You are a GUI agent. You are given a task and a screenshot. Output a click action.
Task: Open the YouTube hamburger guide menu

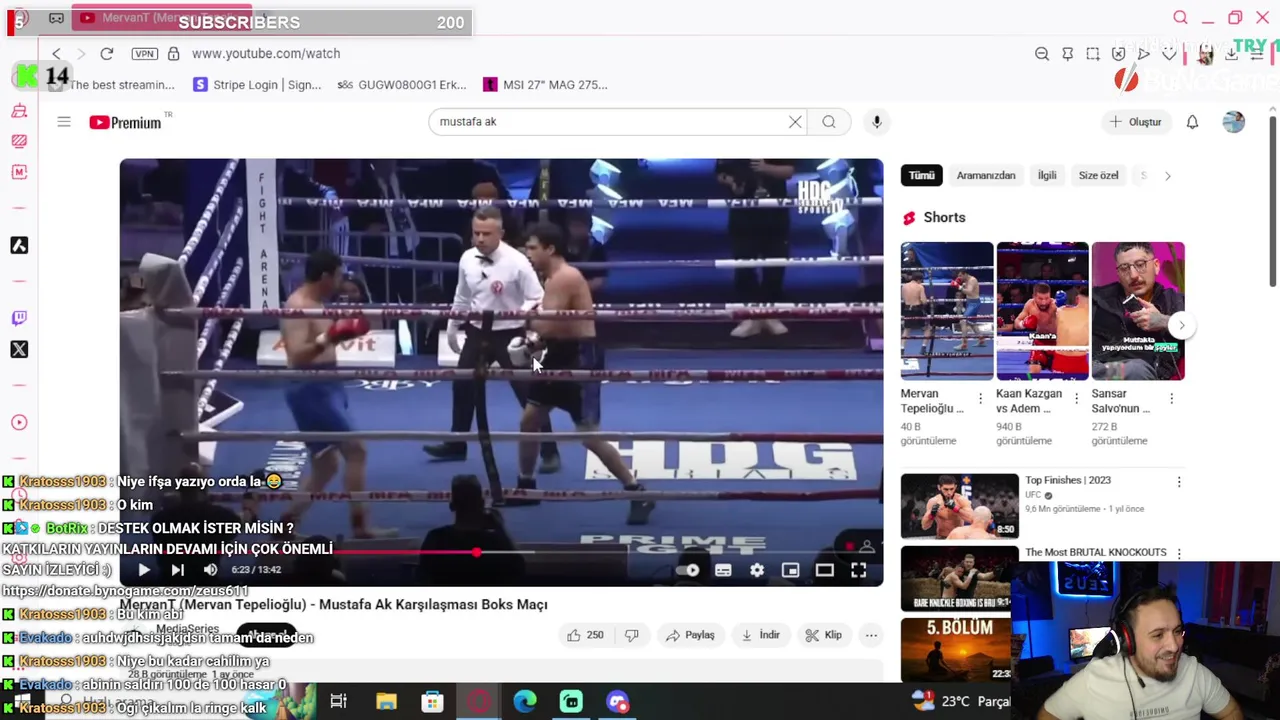pos(64,122)
